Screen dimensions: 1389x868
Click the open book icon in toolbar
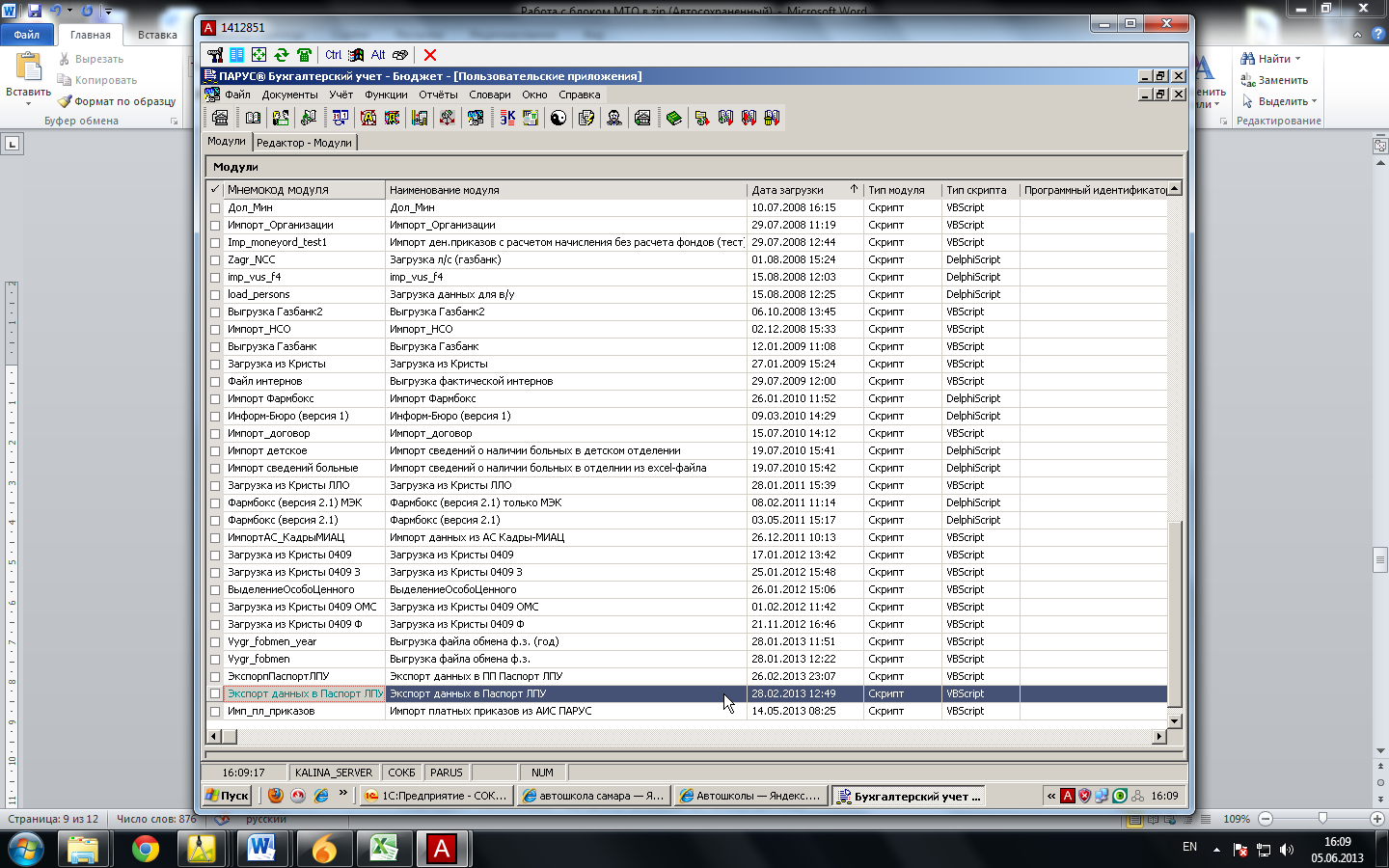(253, 118)
